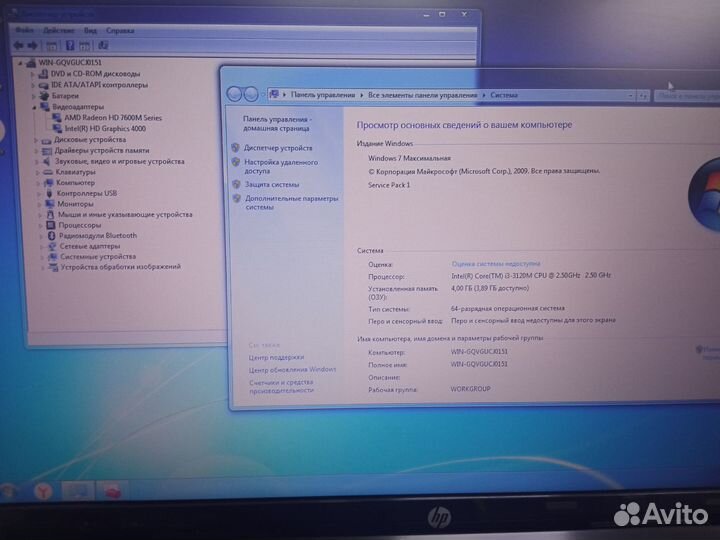Click the Оценка системы недоступна link
The width and height of the screenshot is (720, 540).
(x=495, y=264)
